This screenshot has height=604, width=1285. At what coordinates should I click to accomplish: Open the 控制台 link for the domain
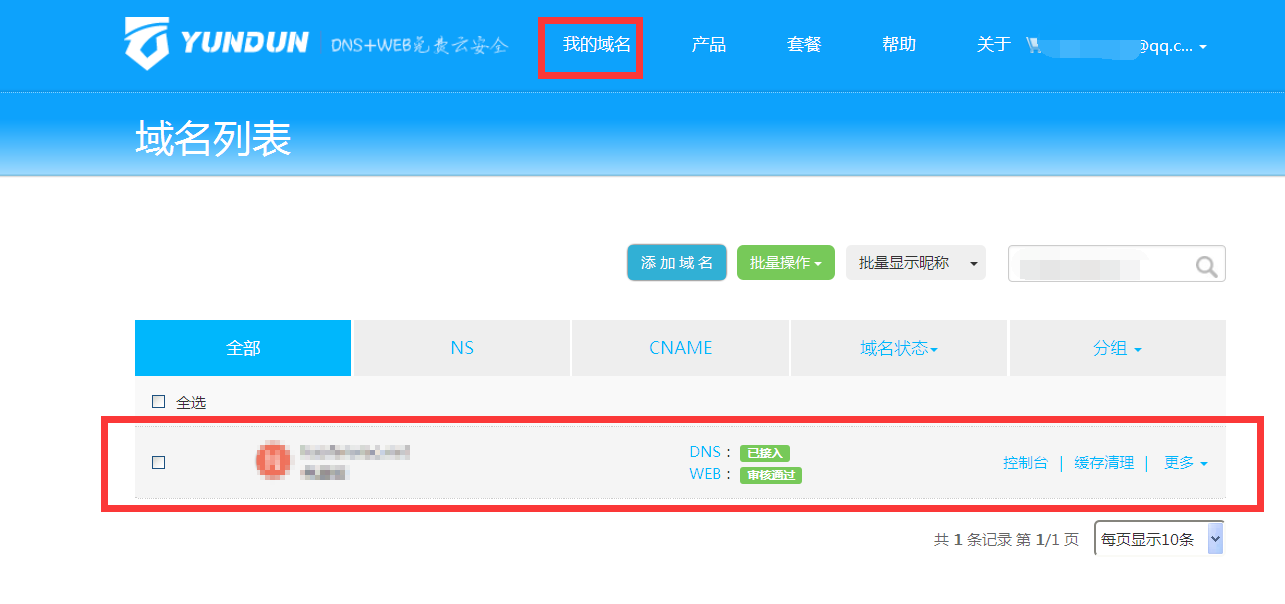pyautogui.click(x=1025, y=463)
